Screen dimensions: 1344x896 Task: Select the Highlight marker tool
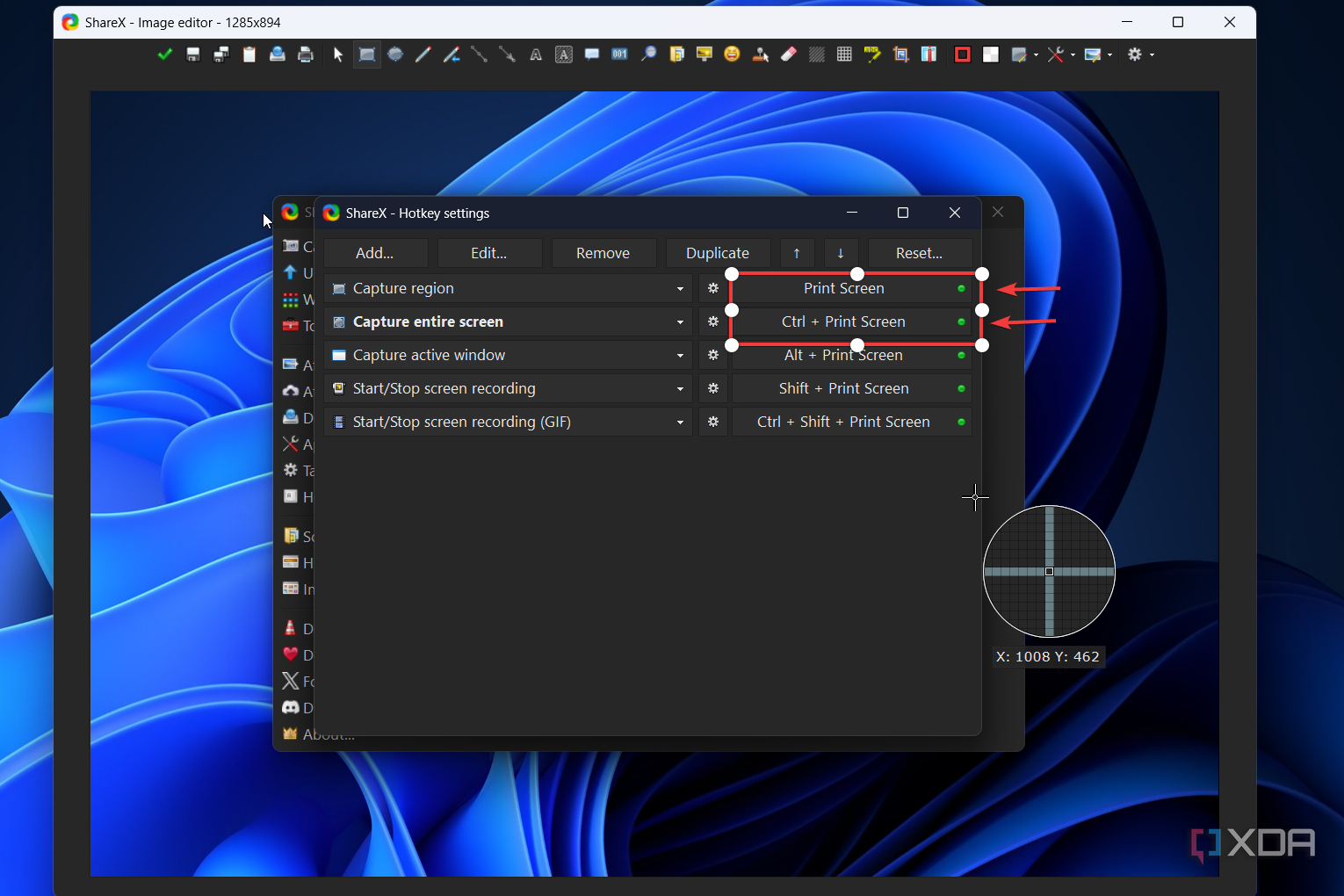pyautogui.click(x=872, y=54)
